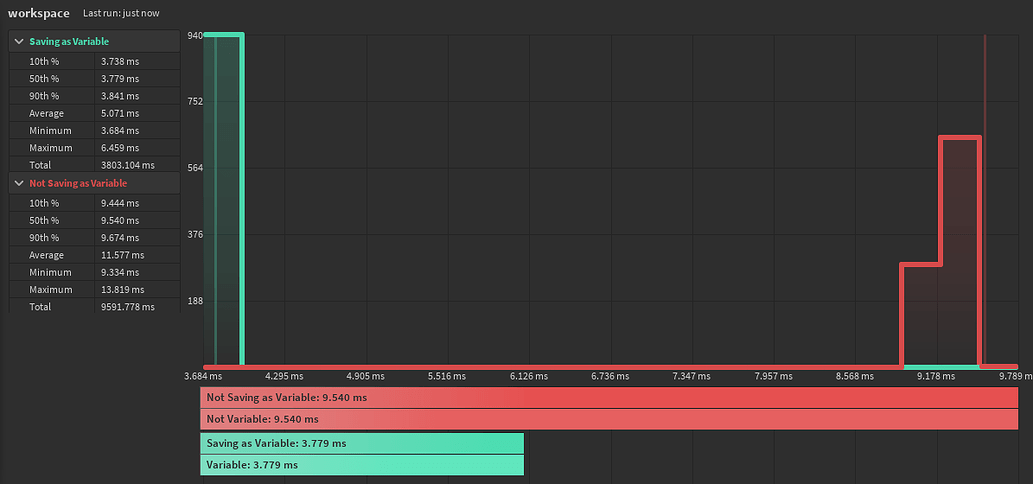Select the 90th % row showing 9.674 ms

tap(94, 238)
